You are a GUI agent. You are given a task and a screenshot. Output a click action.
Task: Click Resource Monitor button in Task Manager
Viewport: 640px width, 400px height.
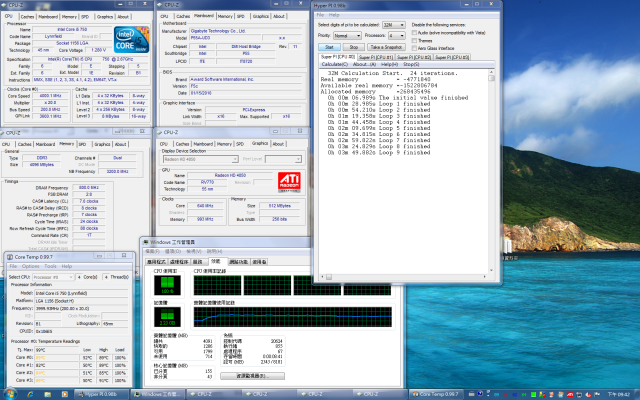point(252,376)
